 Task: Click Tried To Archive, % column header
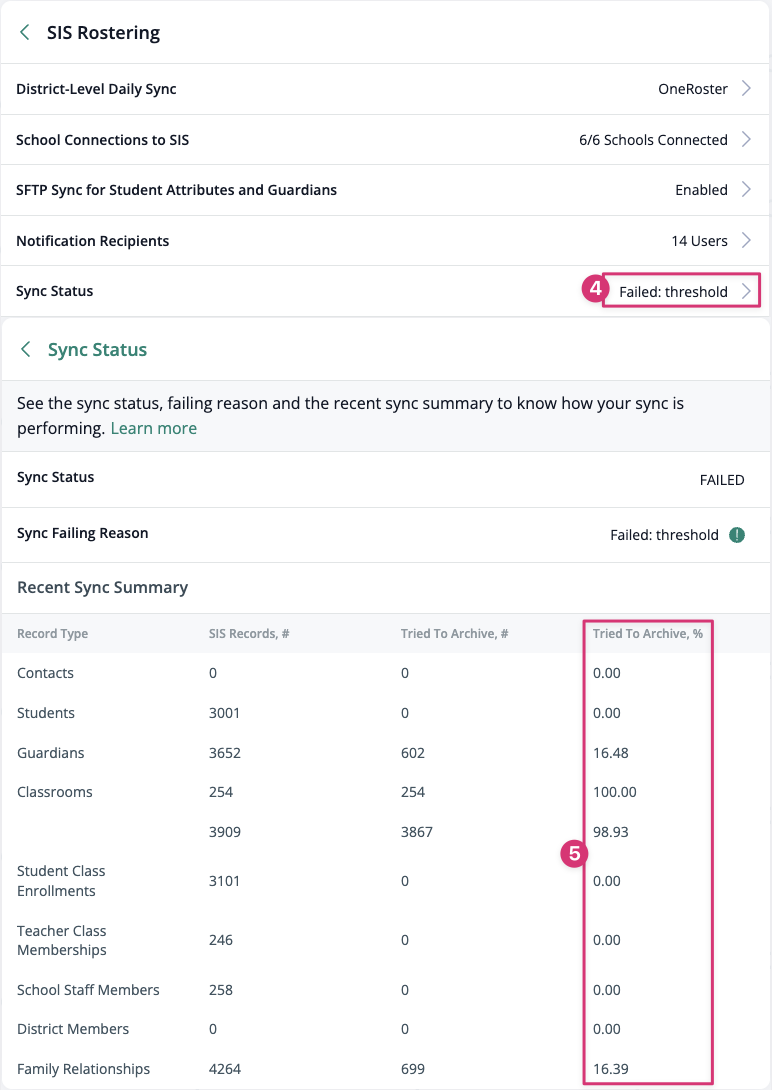[x=648, y=633]
